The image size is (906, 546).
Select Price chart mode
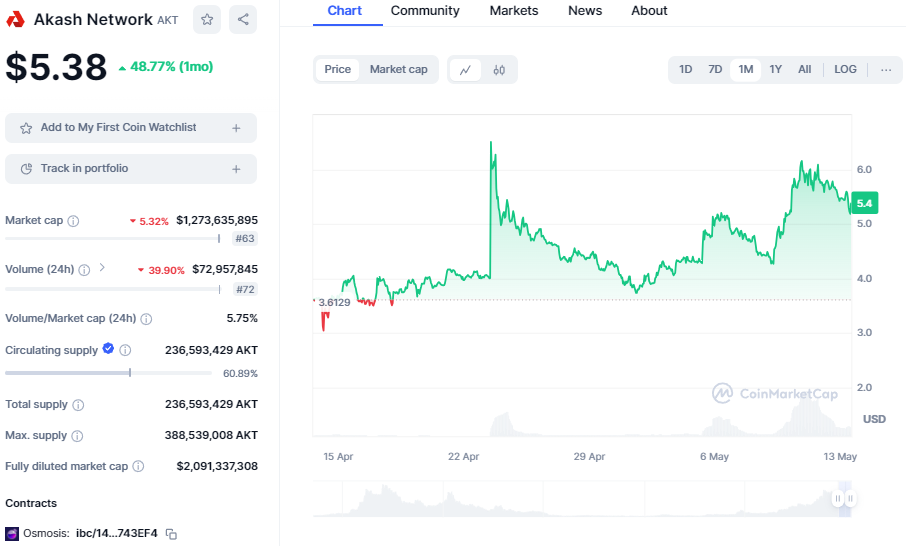point(337,69)
